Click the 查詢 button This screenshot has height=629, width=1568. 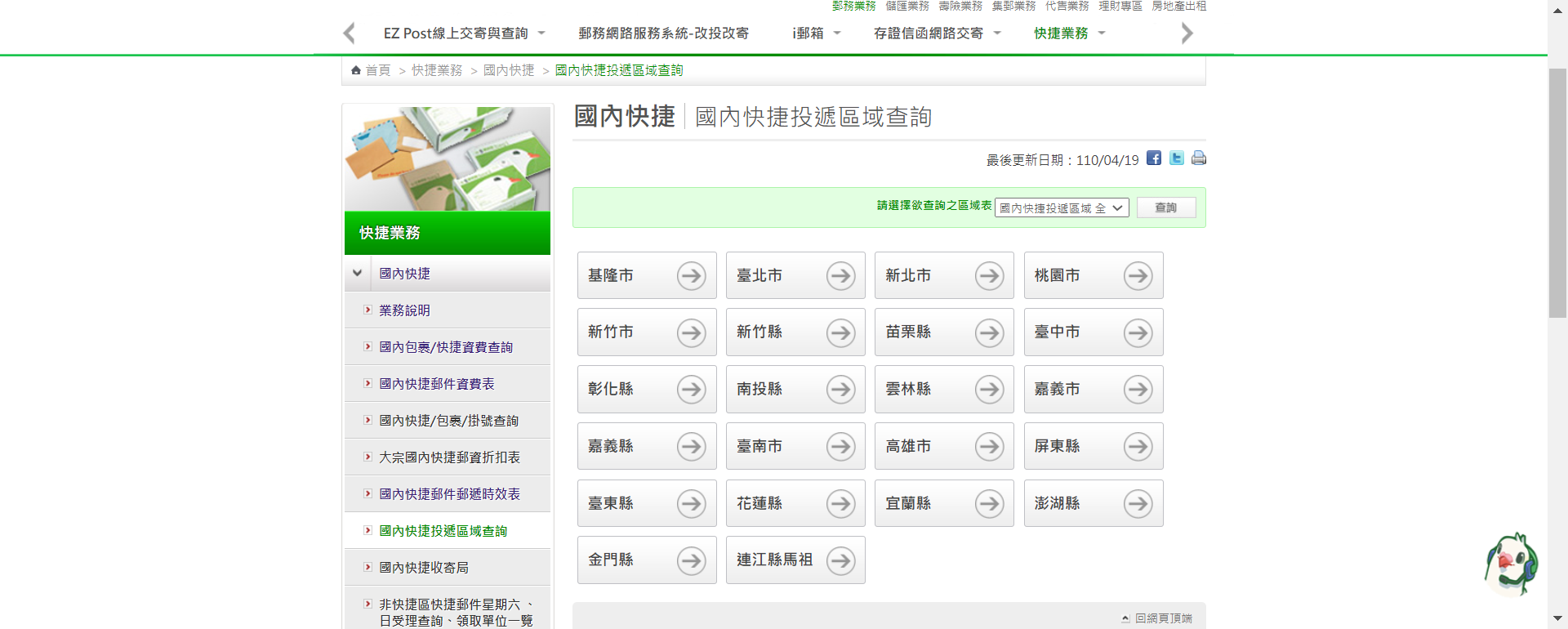(x=1166, y=207)
